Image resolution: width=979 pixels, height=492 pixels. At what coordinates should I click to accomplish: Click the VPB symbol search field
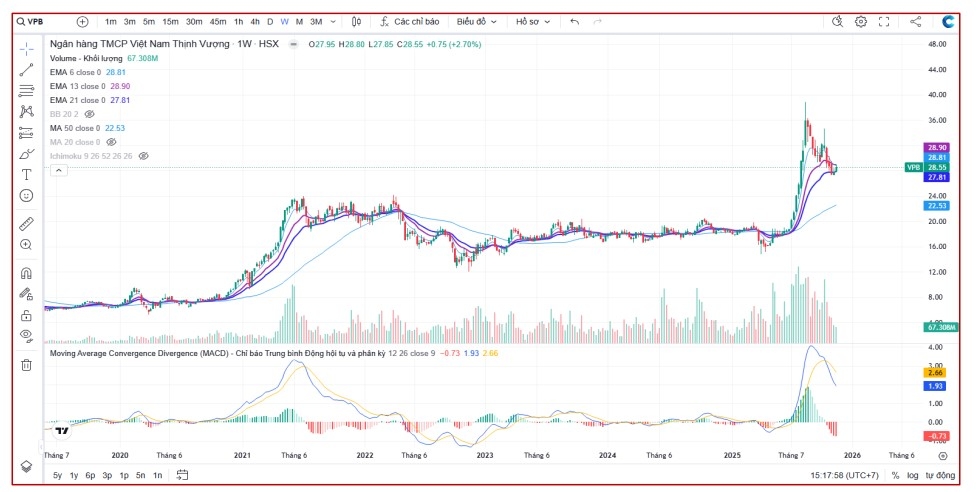tap(38, 21)
